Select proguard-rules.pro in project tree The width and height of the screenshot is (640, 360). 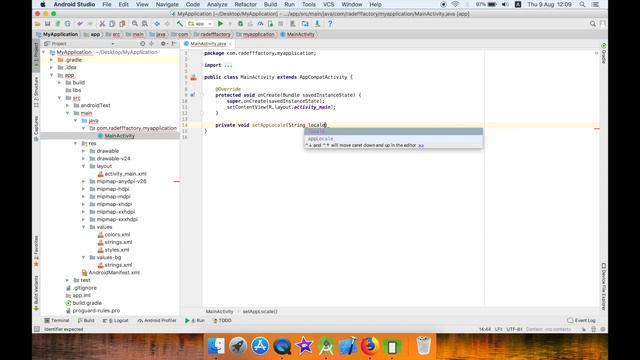pos(96,311)
